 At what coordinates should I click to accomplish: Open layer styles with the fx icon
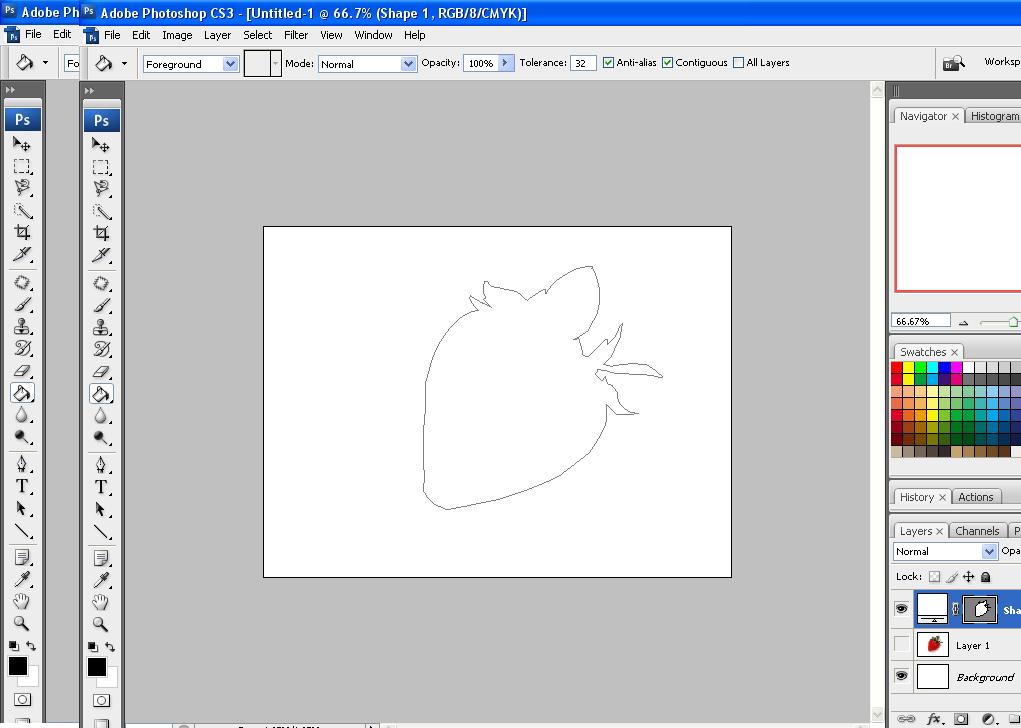pyautogui.click(x=934, y=718)
